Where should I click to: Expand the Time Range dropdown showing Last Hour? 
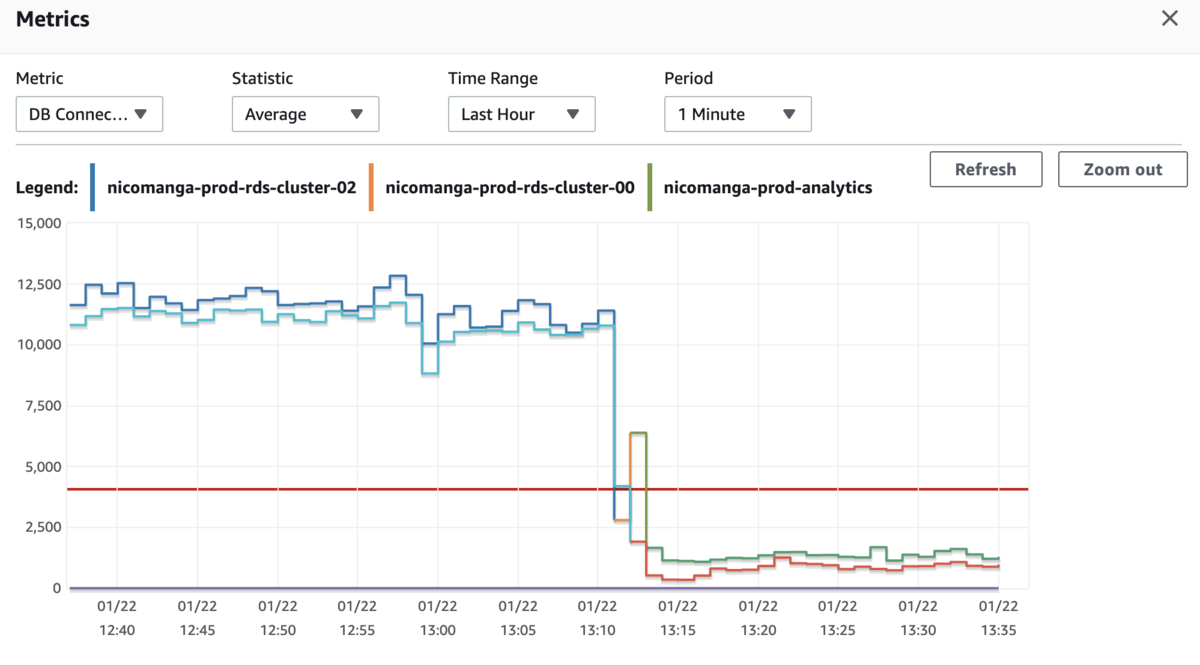(x=521, y=114)
